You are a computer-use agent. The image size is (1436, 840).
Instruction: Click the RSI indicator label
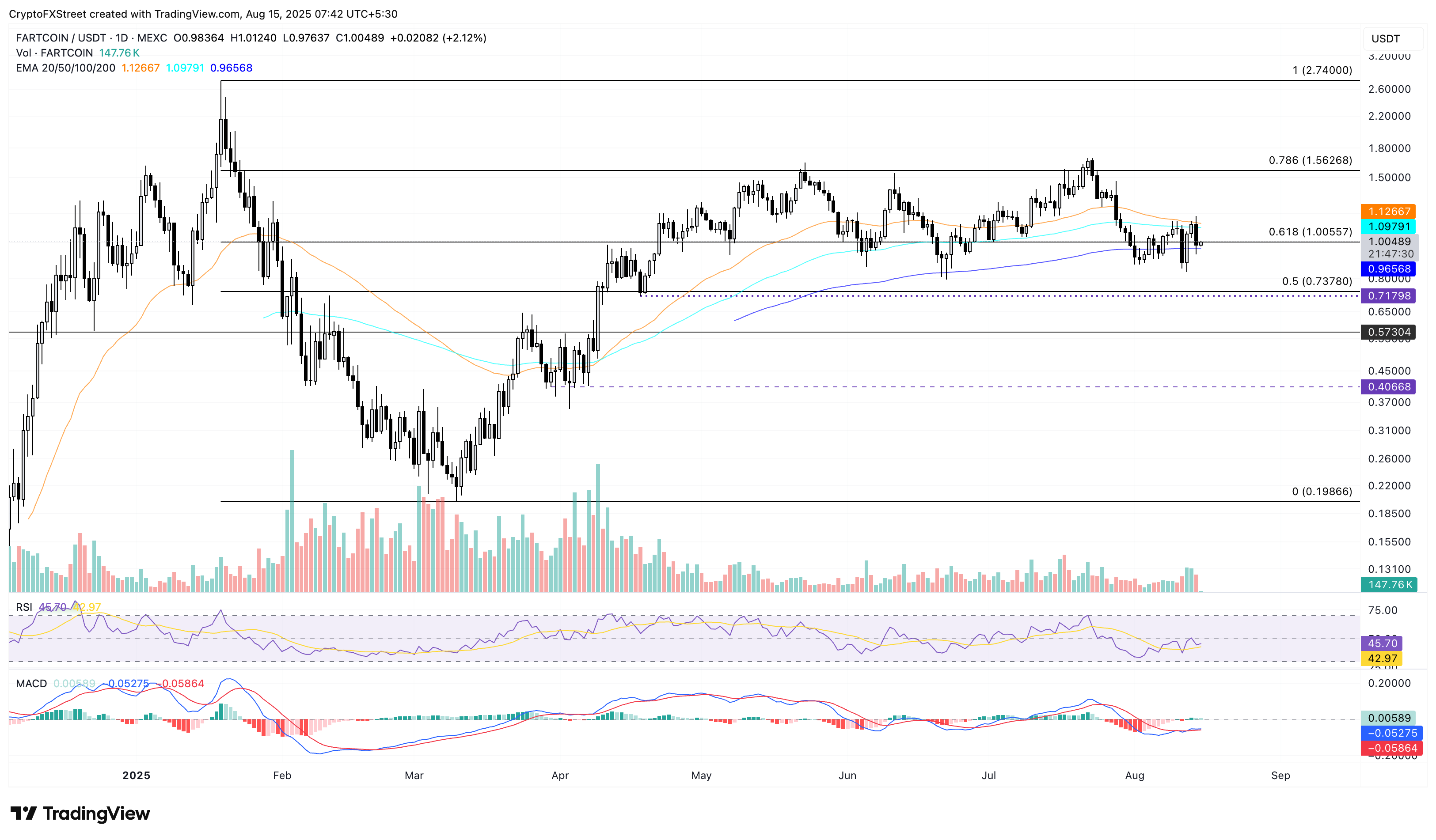[x=24, y=607]
